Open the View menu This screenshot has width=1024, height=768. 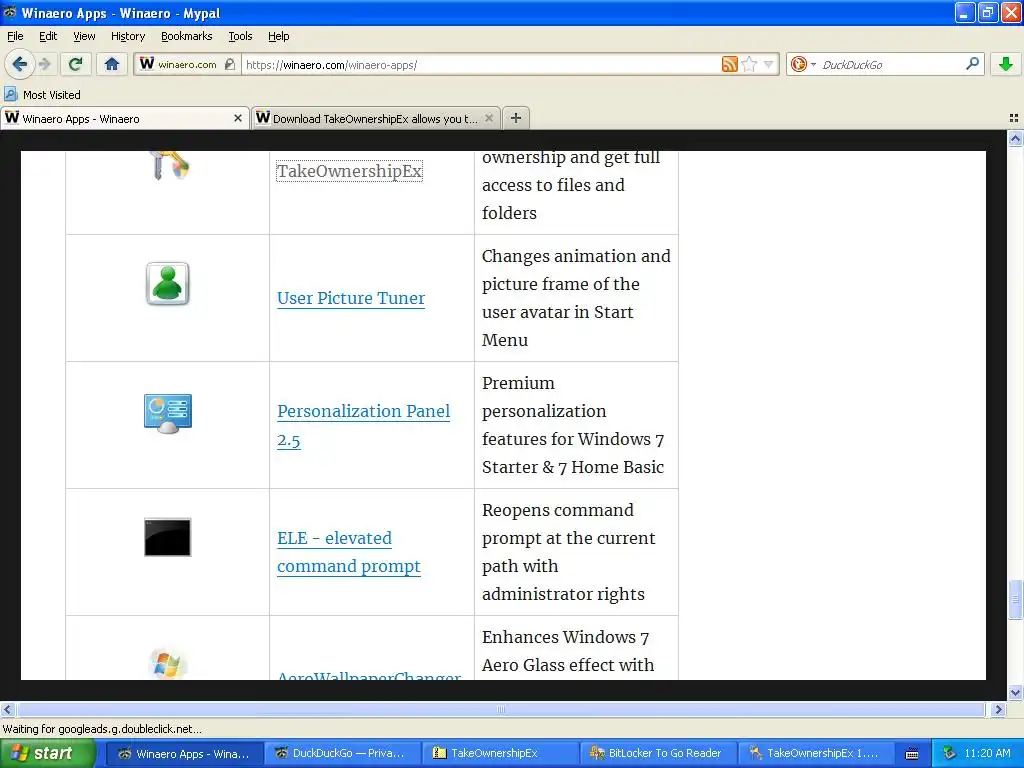click(84, 36)
